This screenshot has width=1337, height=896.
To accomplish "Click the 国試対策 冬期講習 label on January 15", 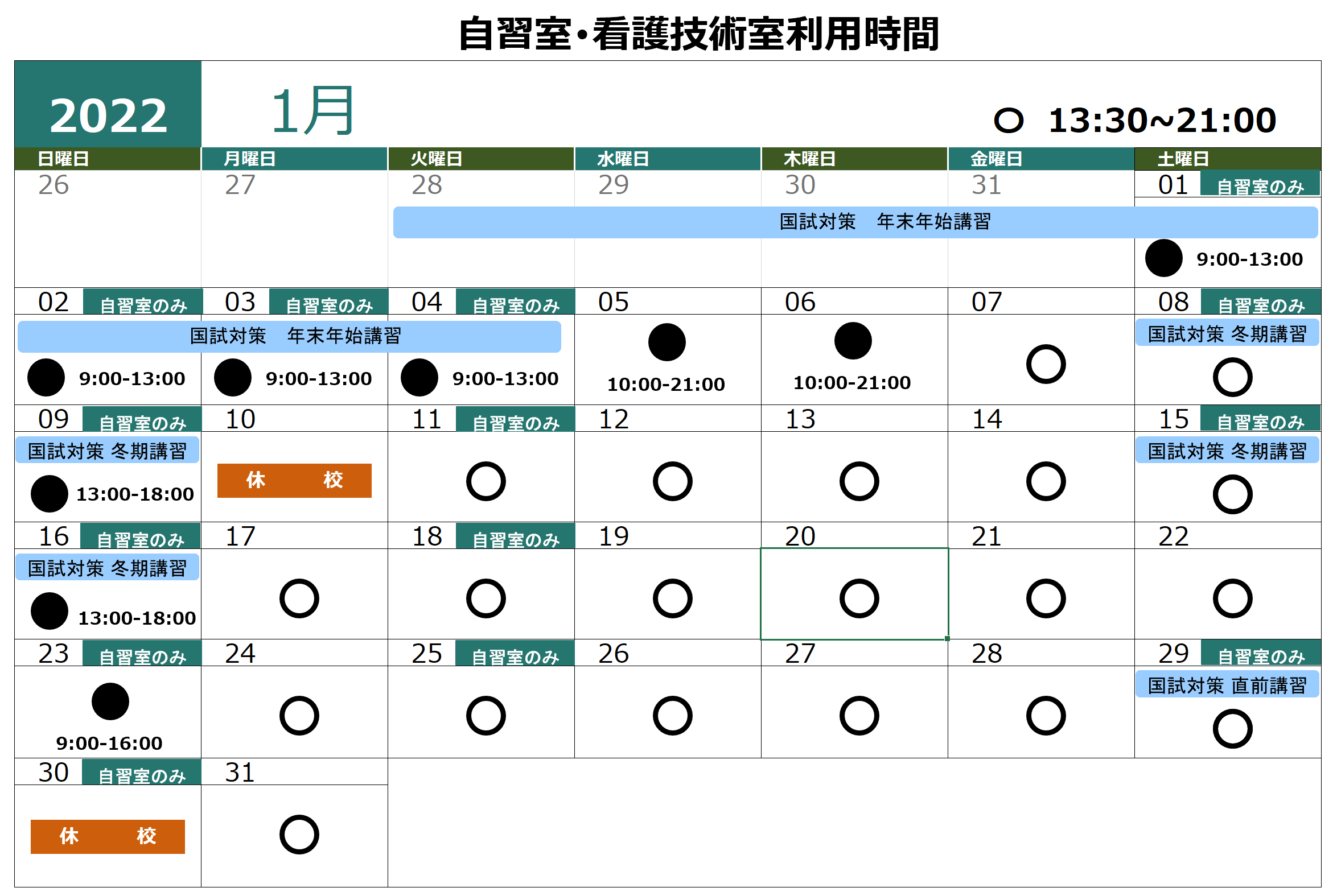I will [1227, 451].
